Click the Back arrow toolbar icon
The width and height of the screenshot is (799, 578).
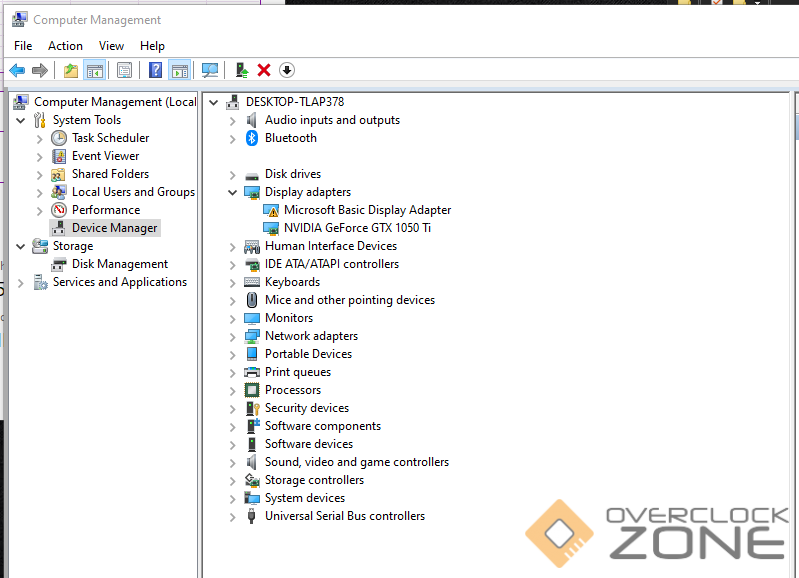(17, 70)
